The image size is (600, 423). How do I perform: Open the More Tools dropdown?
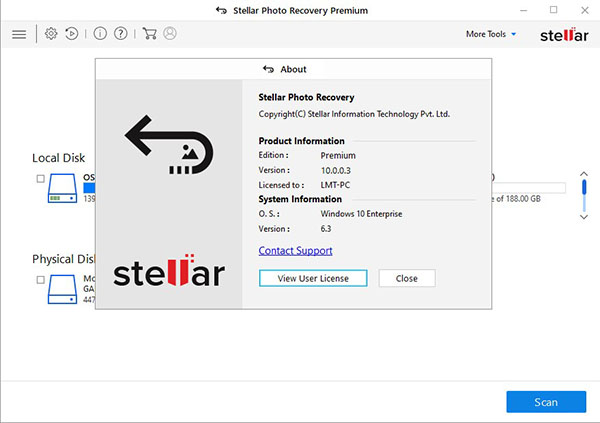(x=491, y=34)
